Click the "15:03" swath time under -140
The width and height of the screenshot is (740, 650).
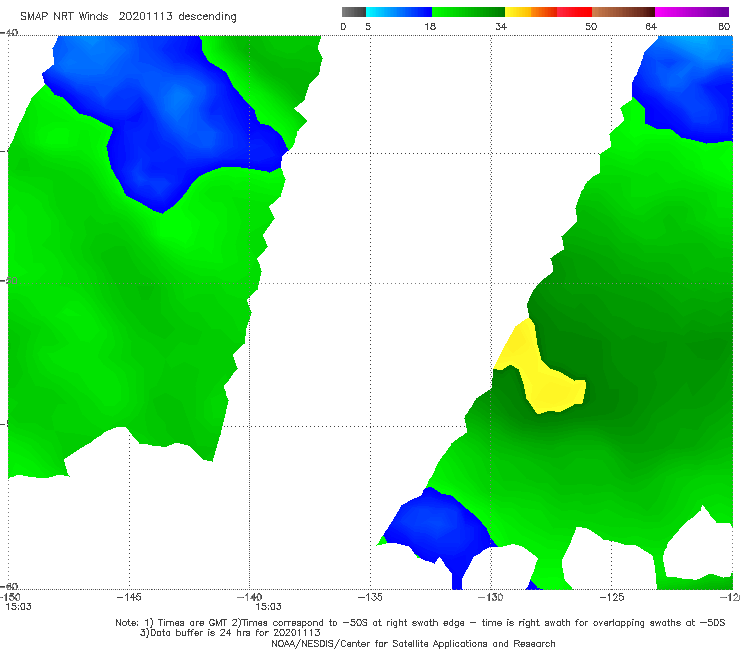(x=268, y=607)
